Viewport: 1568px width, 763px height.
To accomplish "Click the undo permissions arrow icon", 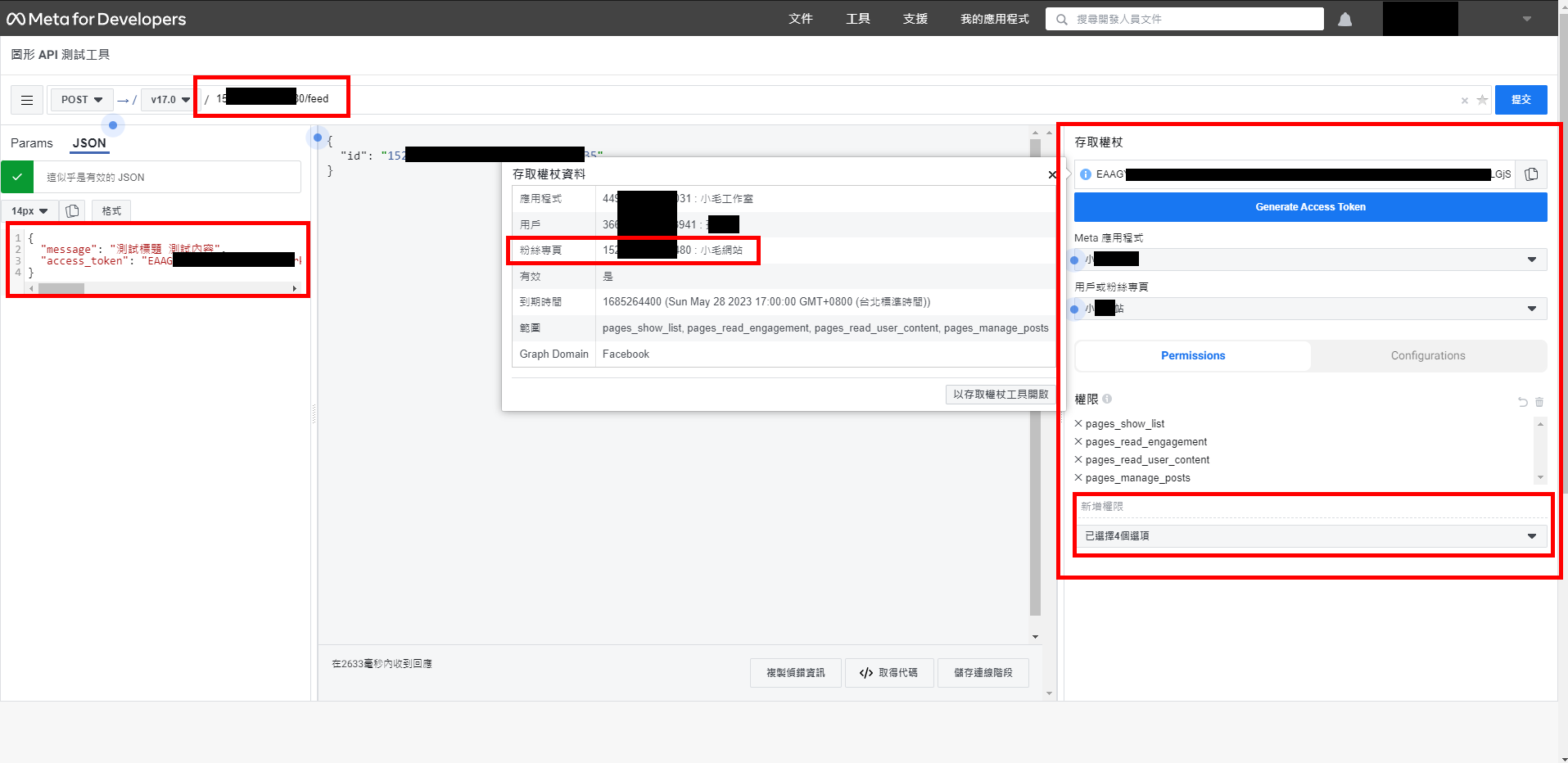I will click(x=1523, y=402).
